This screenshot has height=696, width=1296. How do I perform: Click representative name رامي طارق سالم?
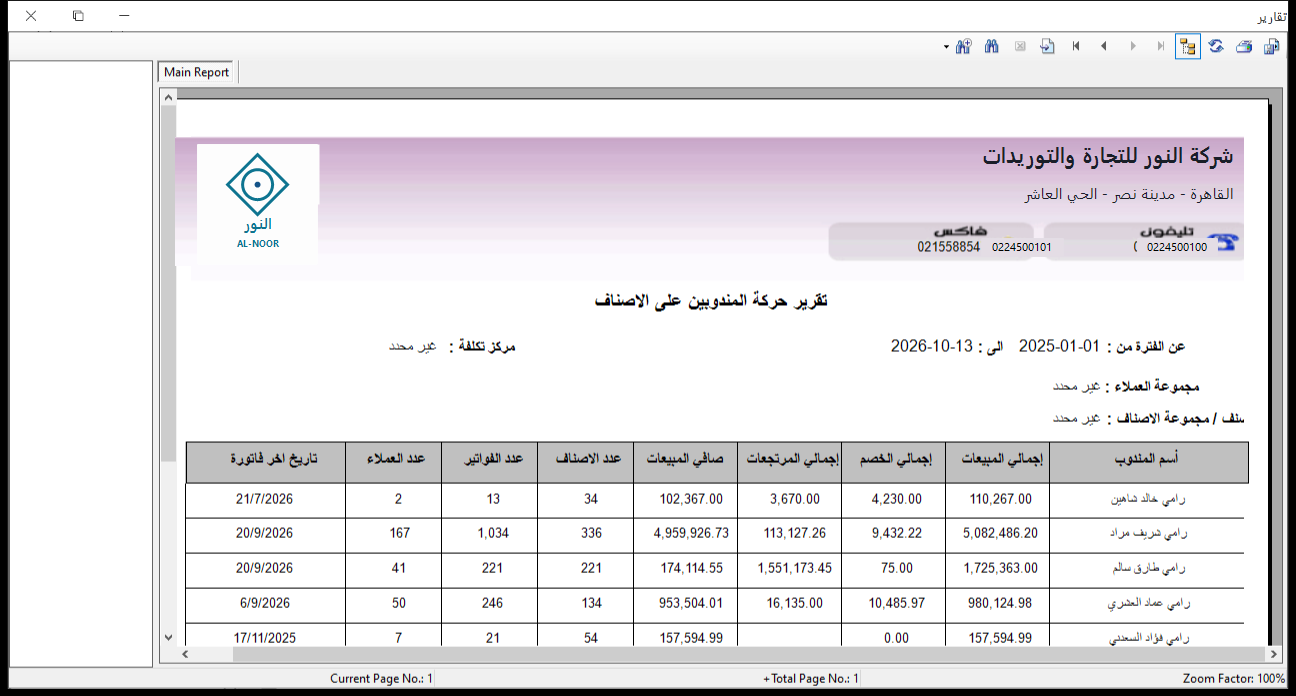coord(1147,568)
